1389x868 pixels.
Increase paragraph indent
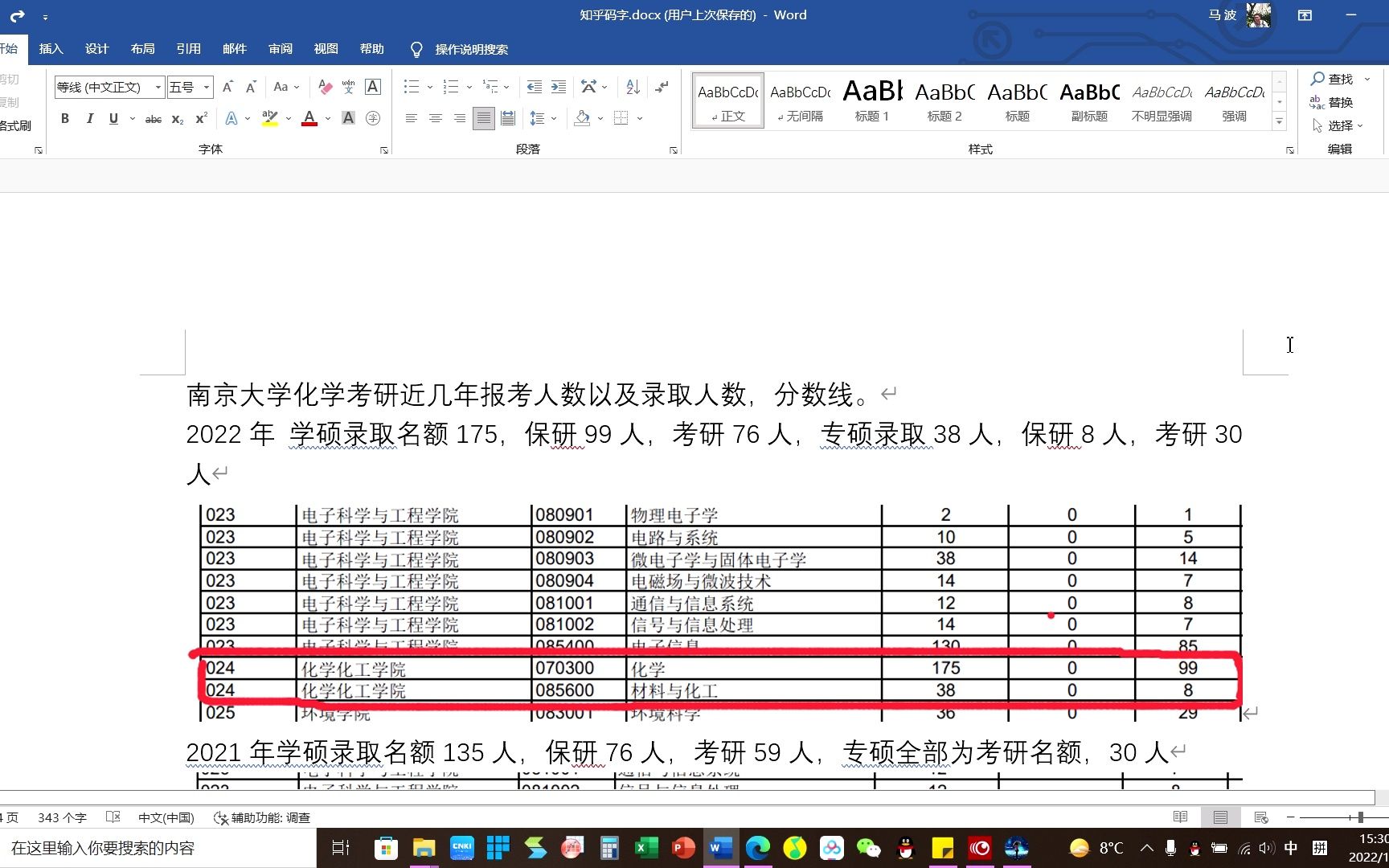(559, 87)
